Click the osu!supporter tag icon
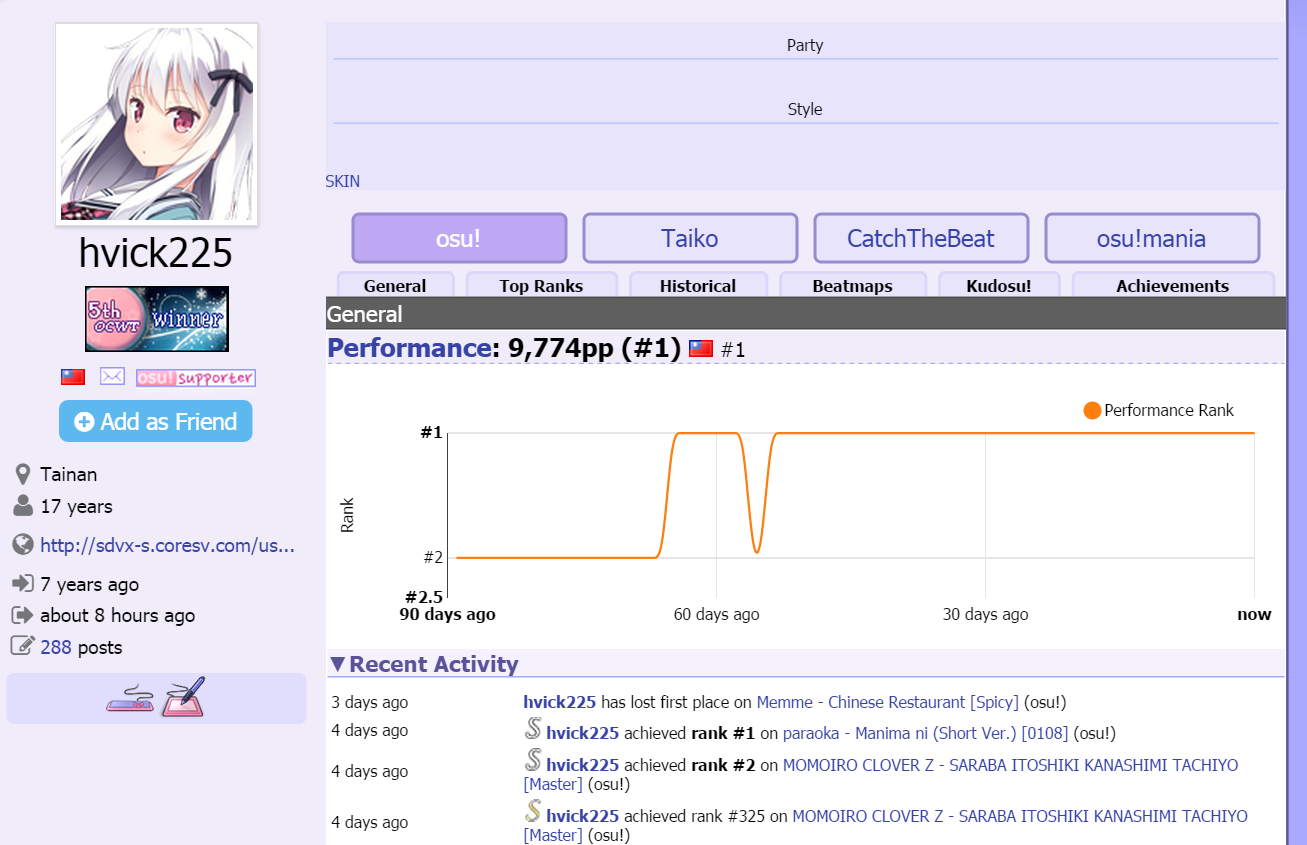This screenshot has width=1307, height=845. pos(195,378)
